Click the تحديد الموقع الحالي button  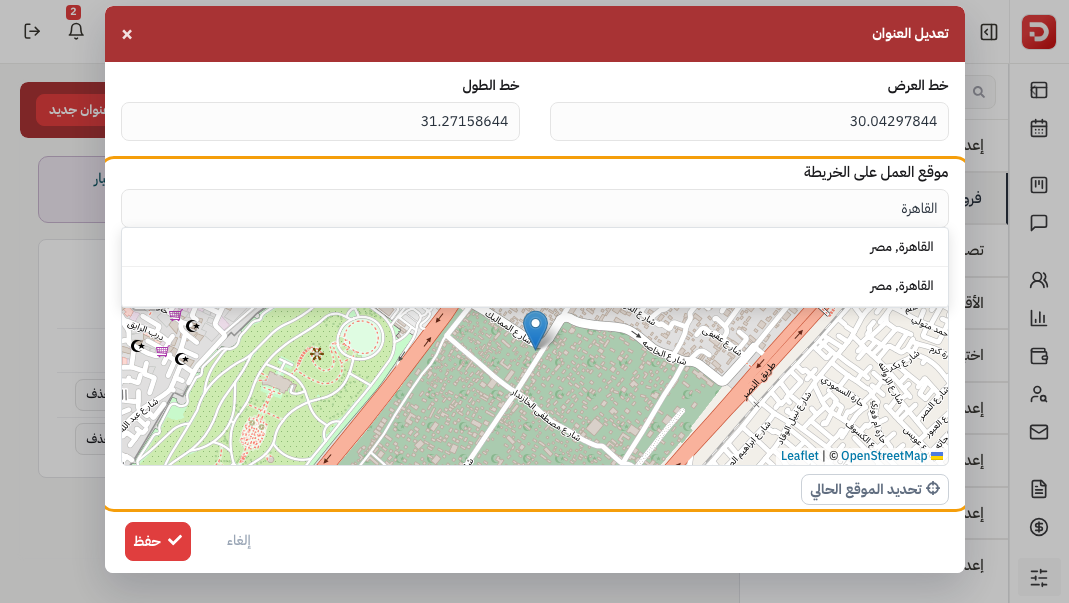tap(875, 489)
